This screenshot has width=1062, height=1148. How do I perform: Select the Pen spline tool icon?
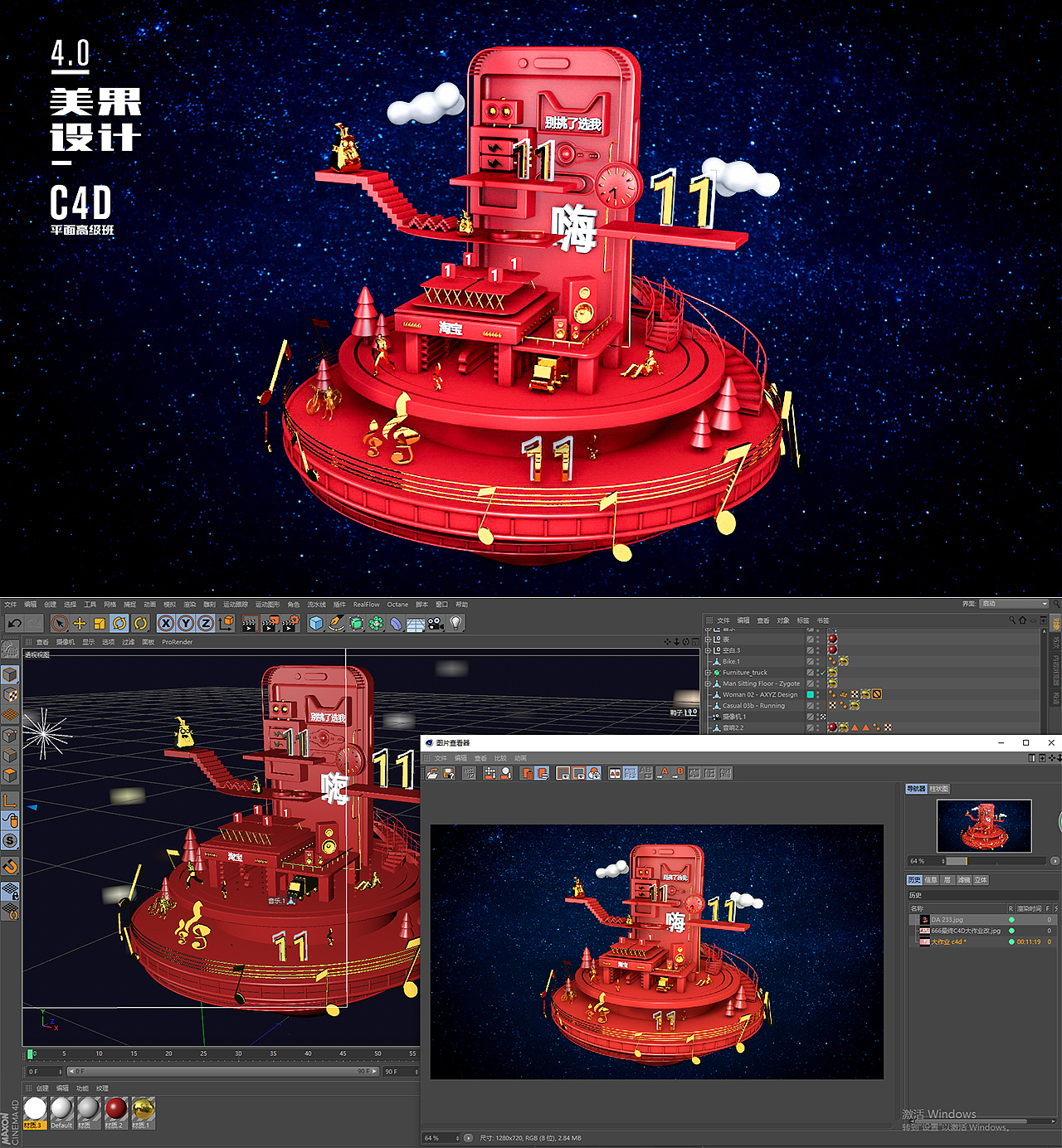[x=336, y=623]
